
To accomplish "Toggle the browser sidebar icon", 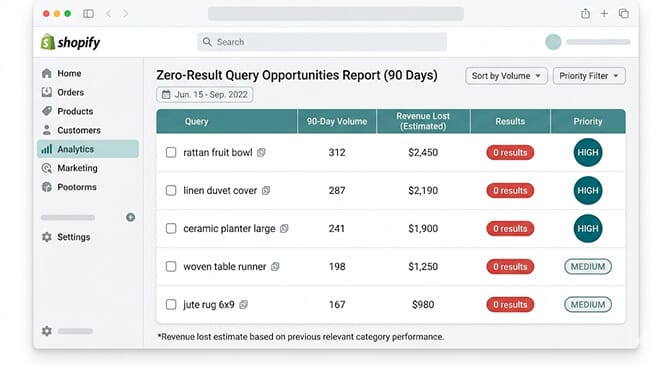I will [x=89, y=14].
